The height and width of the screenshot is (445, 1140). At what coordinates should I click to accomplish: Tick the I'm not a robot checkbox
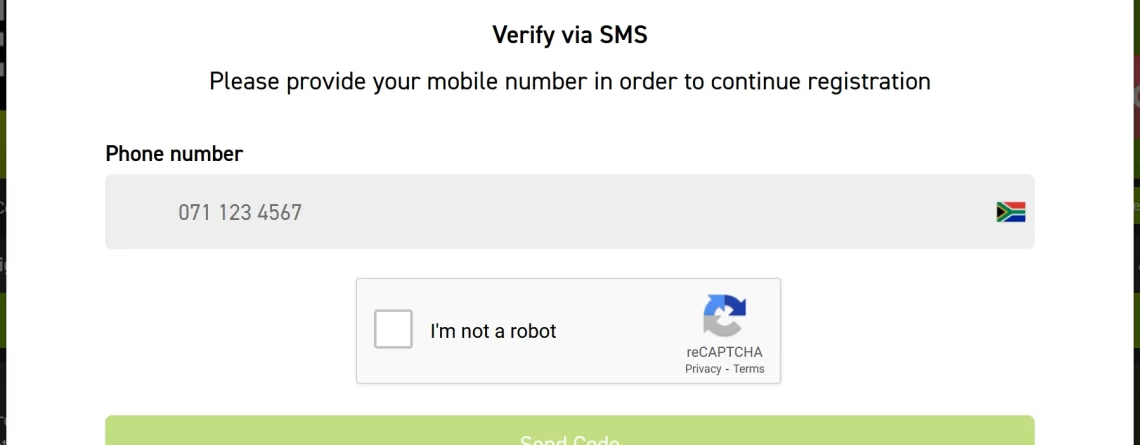393,329
